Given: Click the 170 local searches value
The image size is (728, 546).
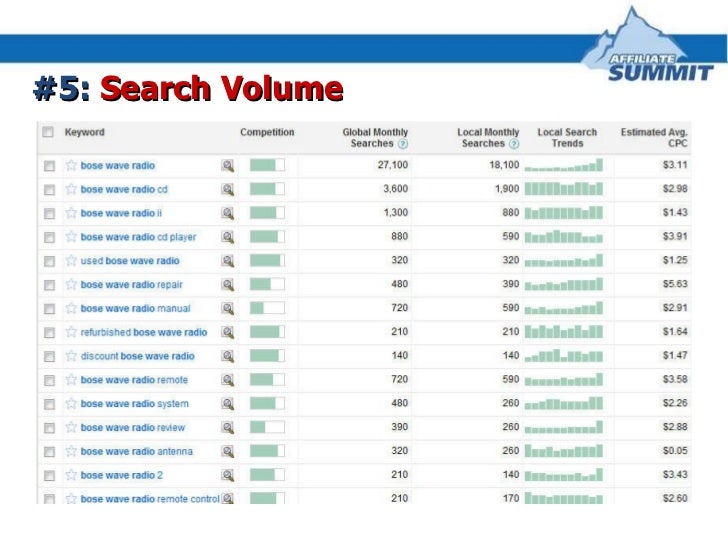Looking at the screenshot, I should 511,498.
